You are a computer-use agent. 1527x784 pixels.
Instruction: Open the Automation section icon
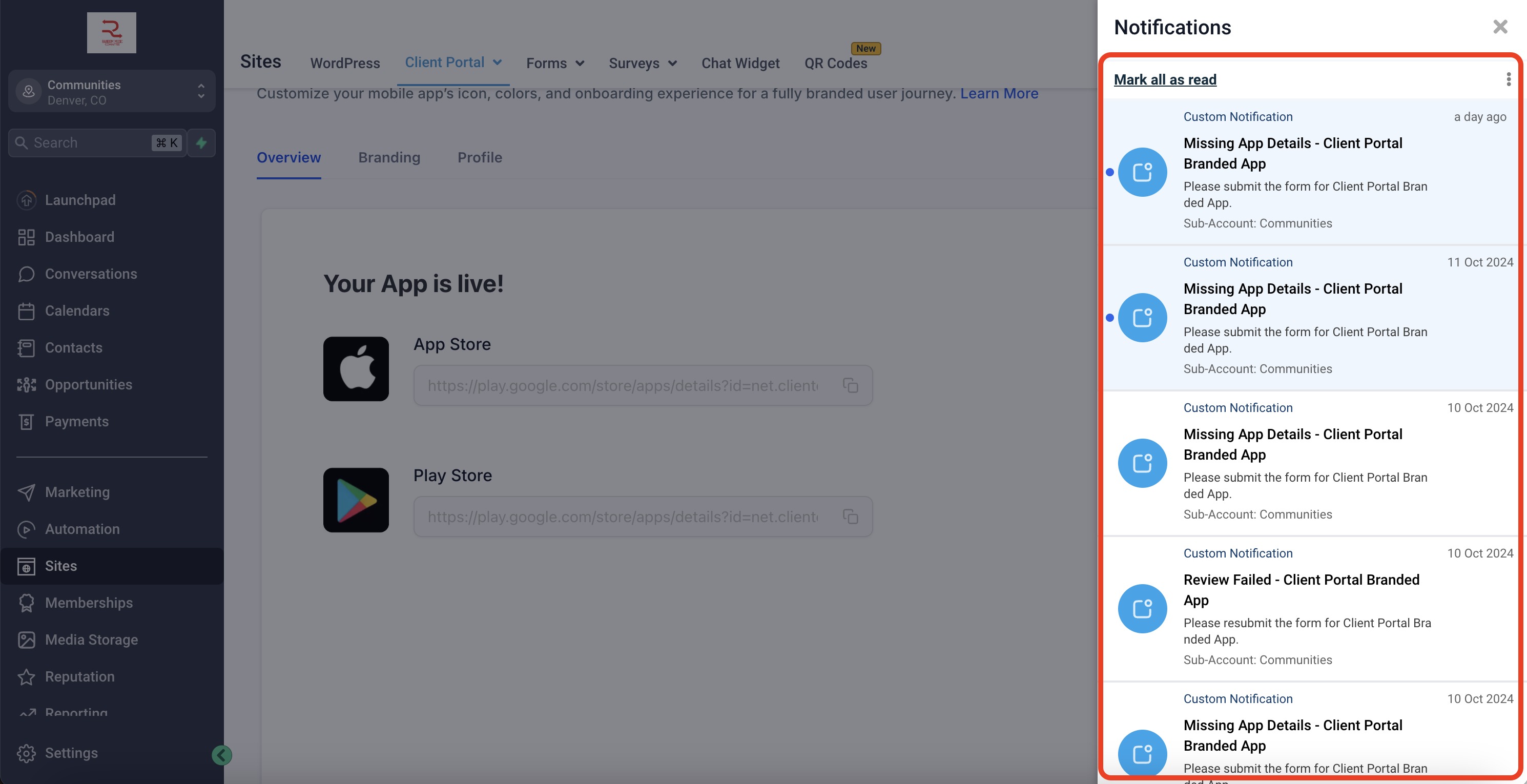pyautogui.click(x=26, y=529)
